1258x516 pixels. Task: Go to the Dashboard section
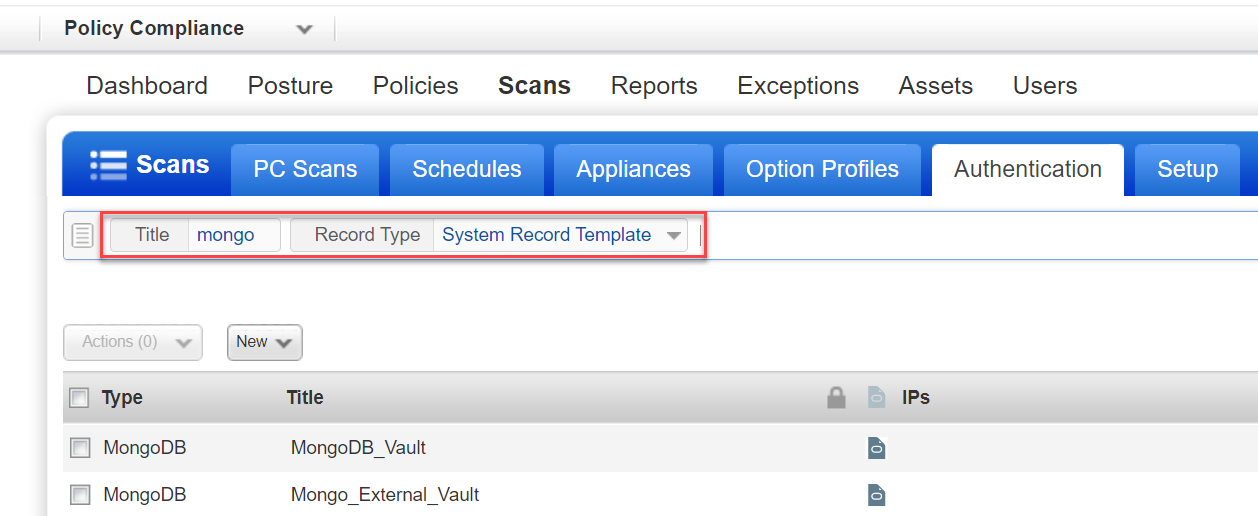(x=147, y=86)
